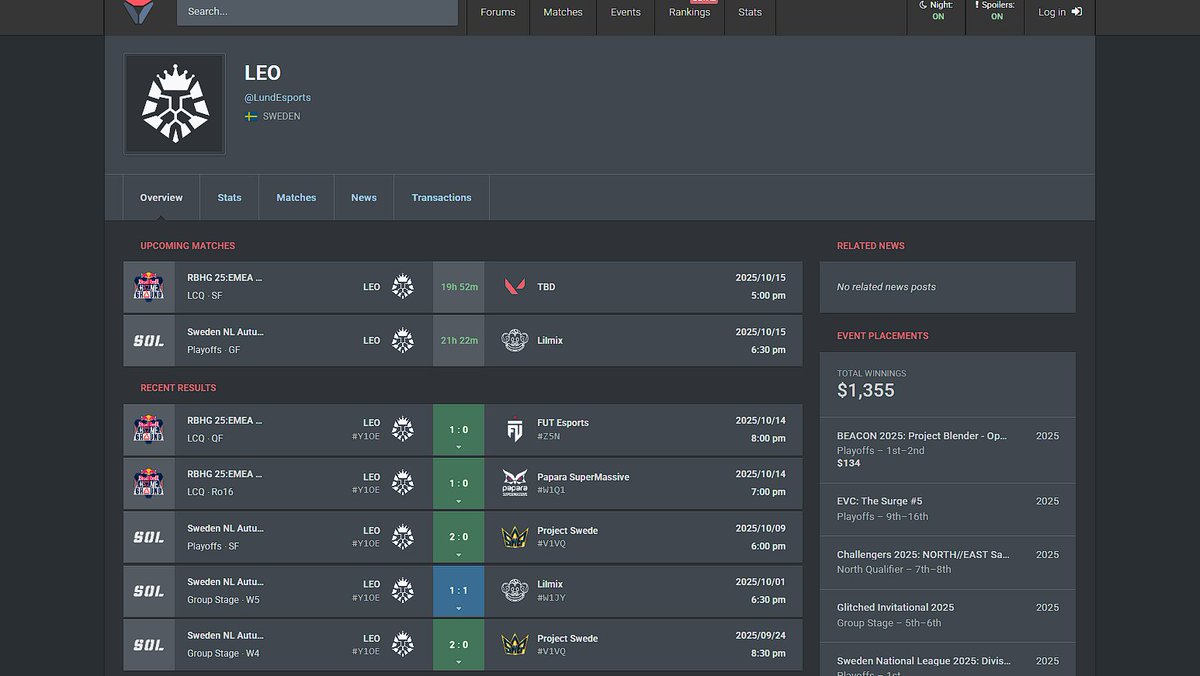Click the login arrow icon
The image size is (1200, 676).
click(x=1077, y=12)
